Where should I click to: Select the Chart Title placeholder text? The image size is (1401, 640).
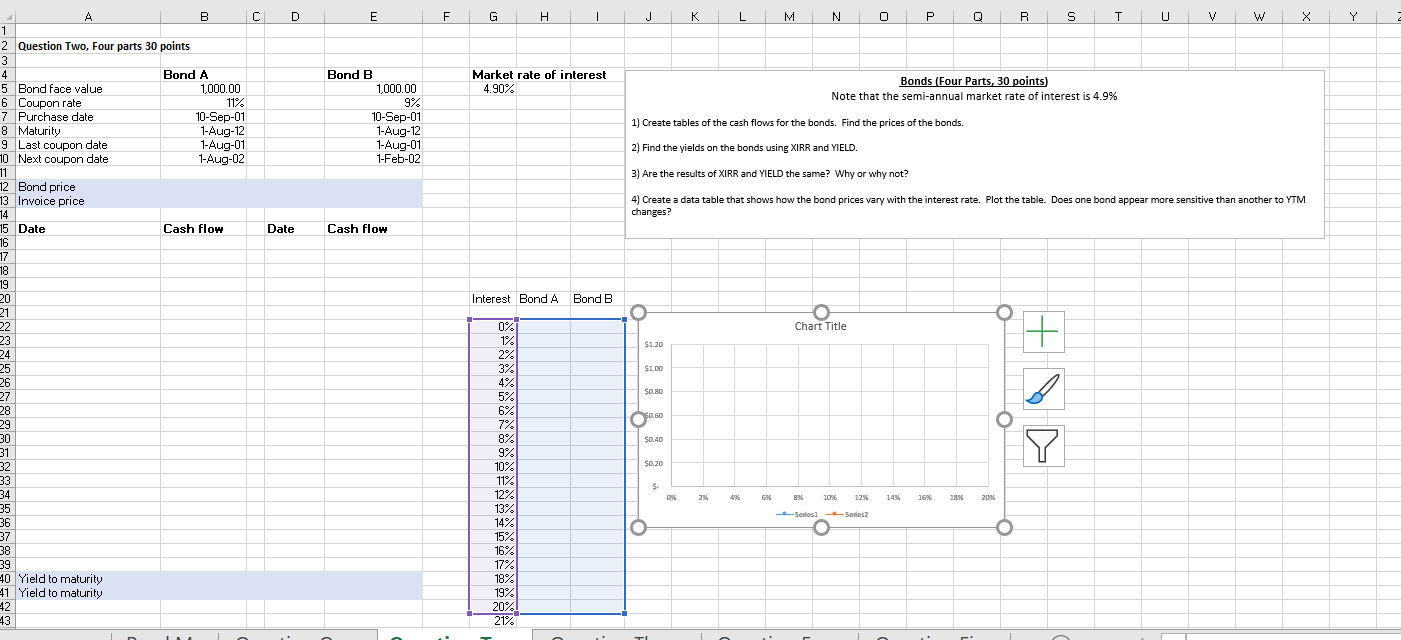820,326
